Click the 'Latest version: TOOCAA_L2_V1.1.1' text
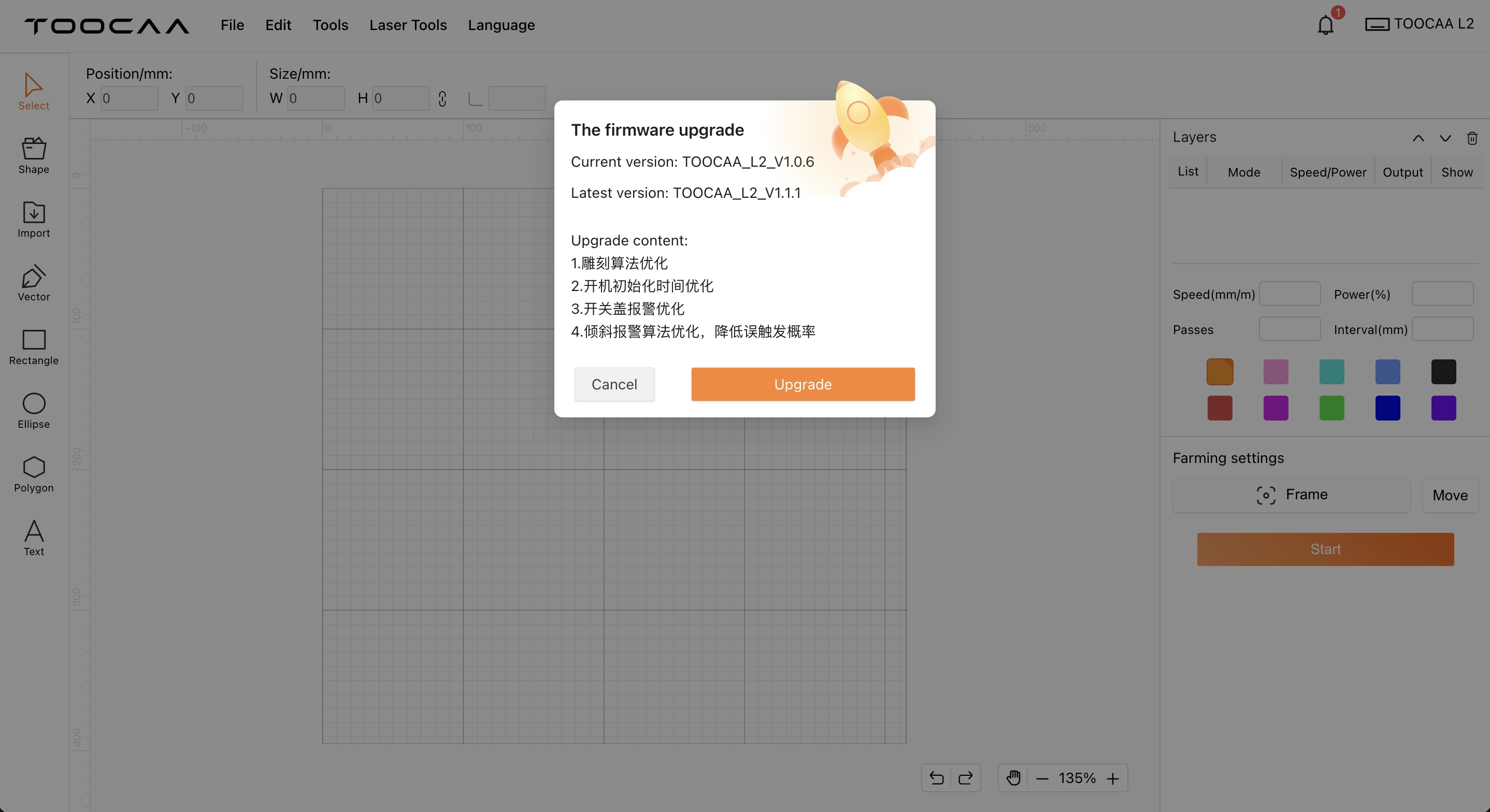Screen dimensions: 1490x812 point(685,193)
